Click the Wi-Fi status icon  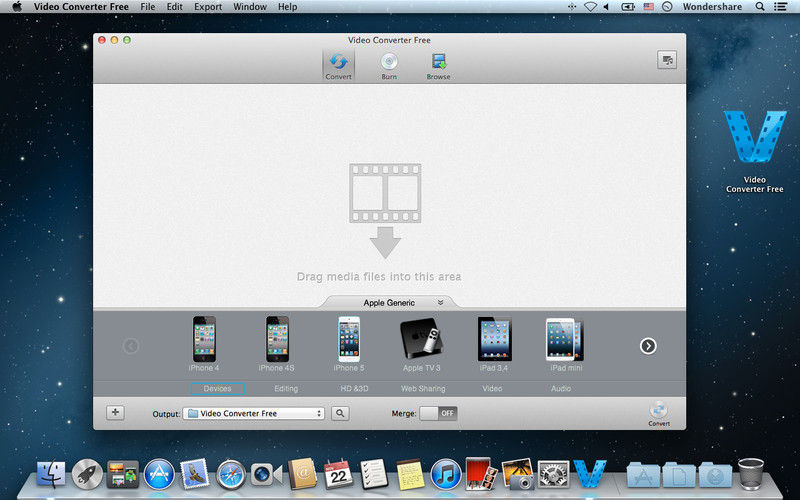point(590,7)
